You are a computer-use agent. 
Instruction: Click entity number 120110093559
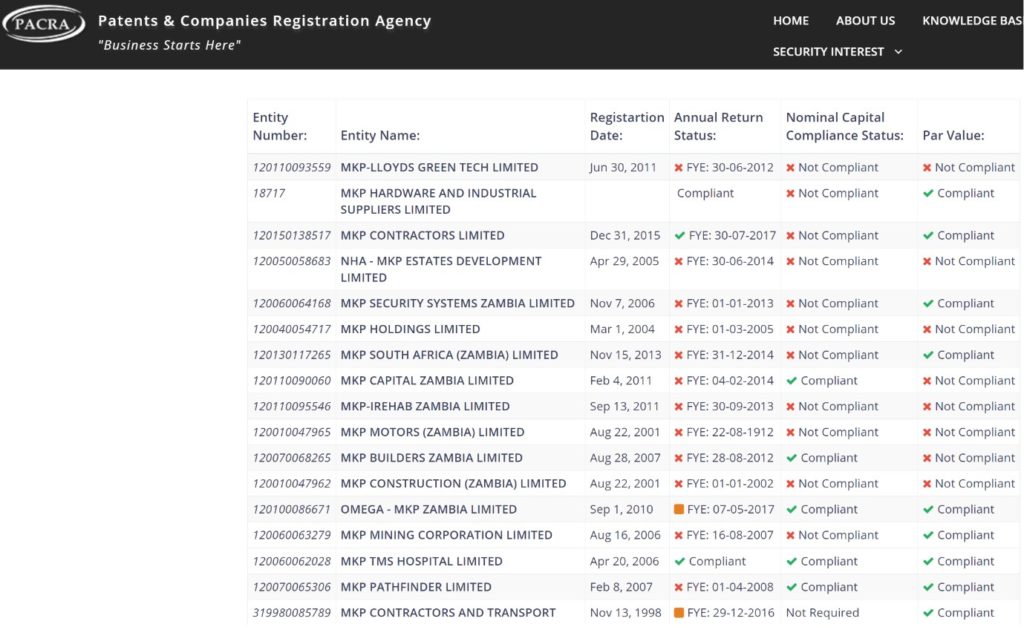(292, 167)
